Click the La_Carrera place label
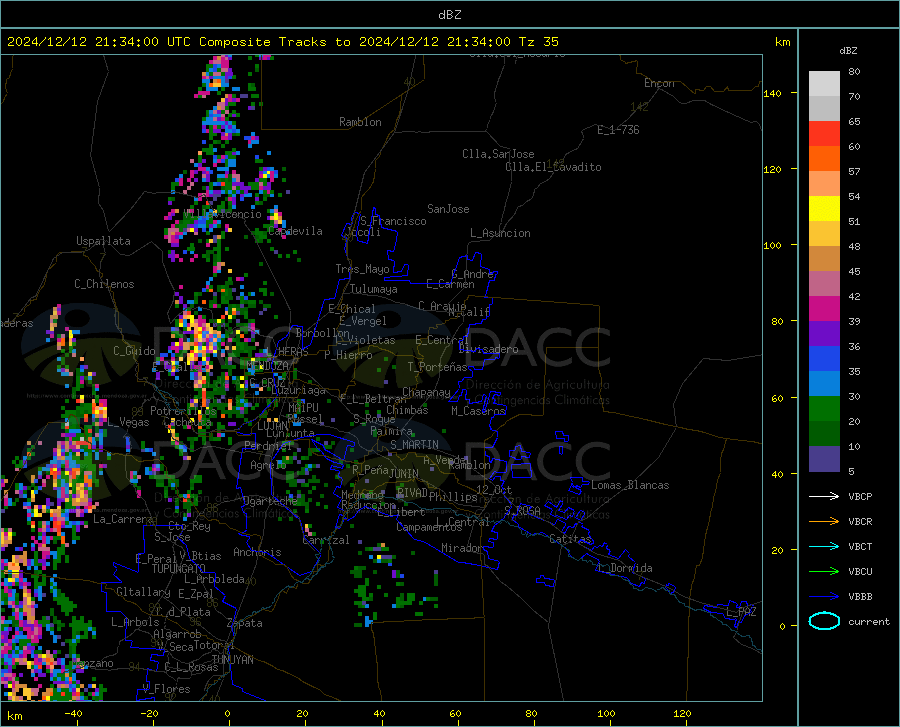 tap(123, 519)
